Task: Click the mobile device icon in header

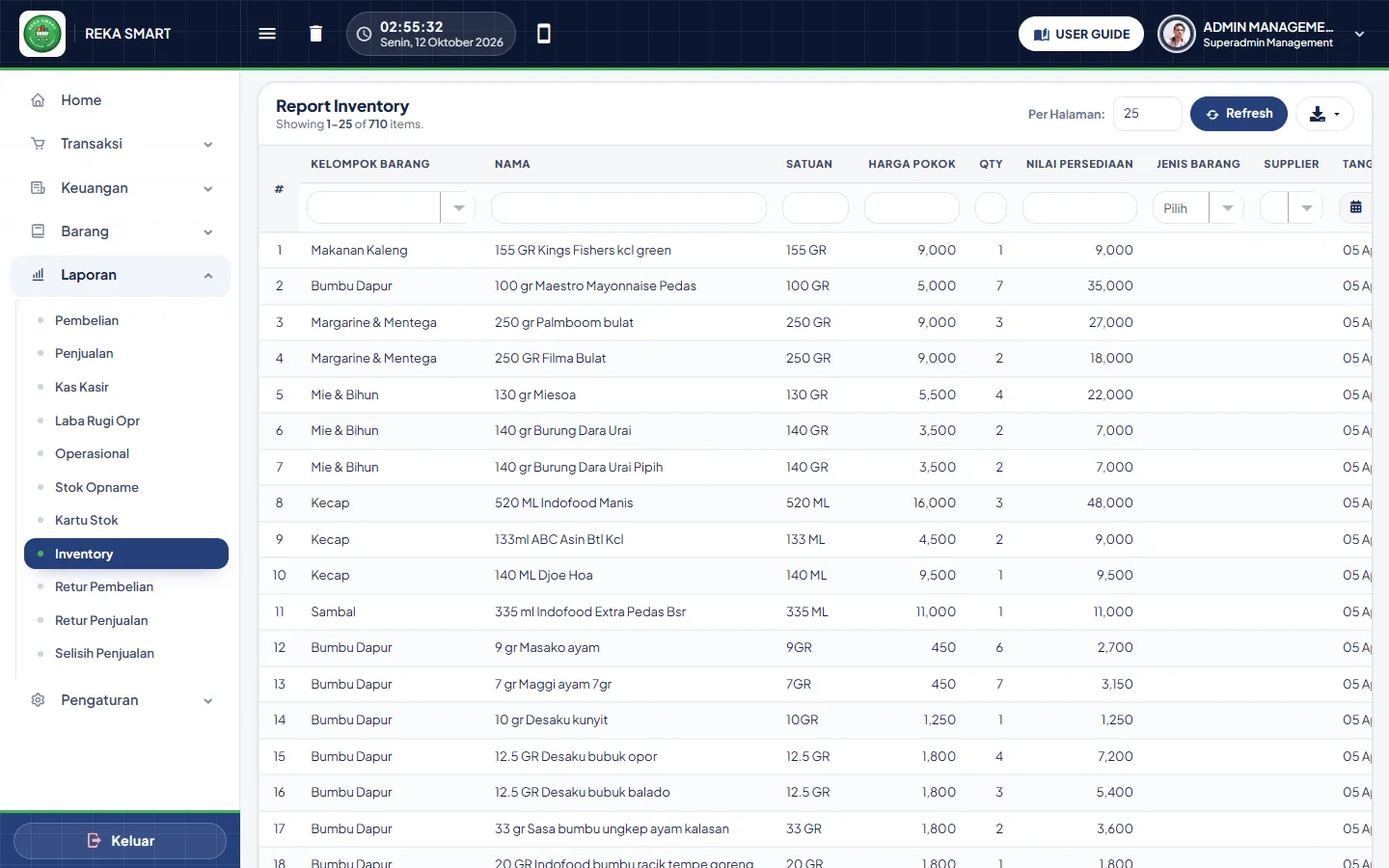Action: point(544,34)
